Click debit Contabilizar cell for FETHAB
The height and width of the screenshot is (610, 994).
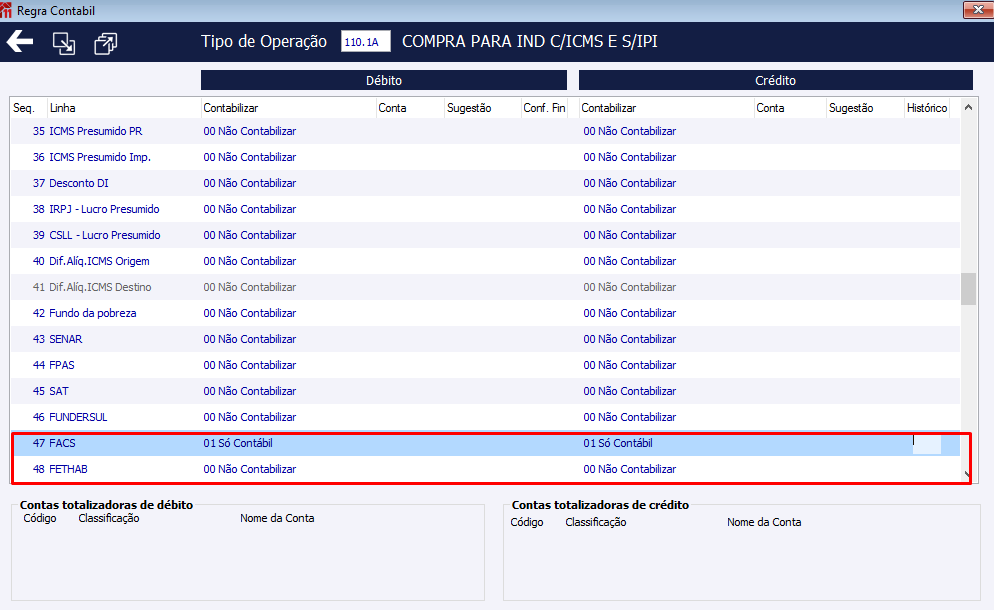coord(249,469)
